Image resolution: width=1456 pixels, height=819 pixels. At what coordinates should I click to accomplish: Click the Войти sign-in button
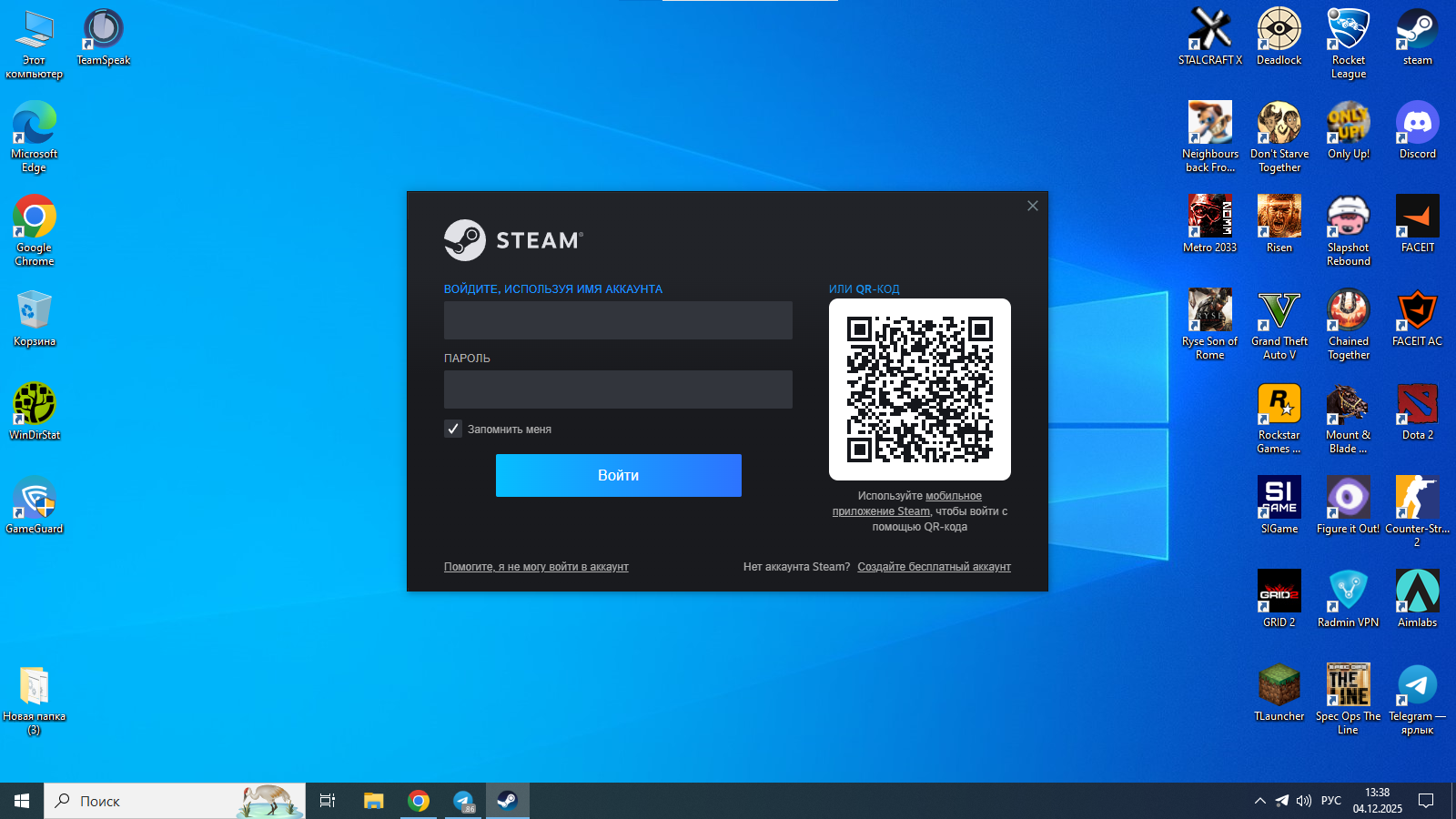tap(619, 475)
